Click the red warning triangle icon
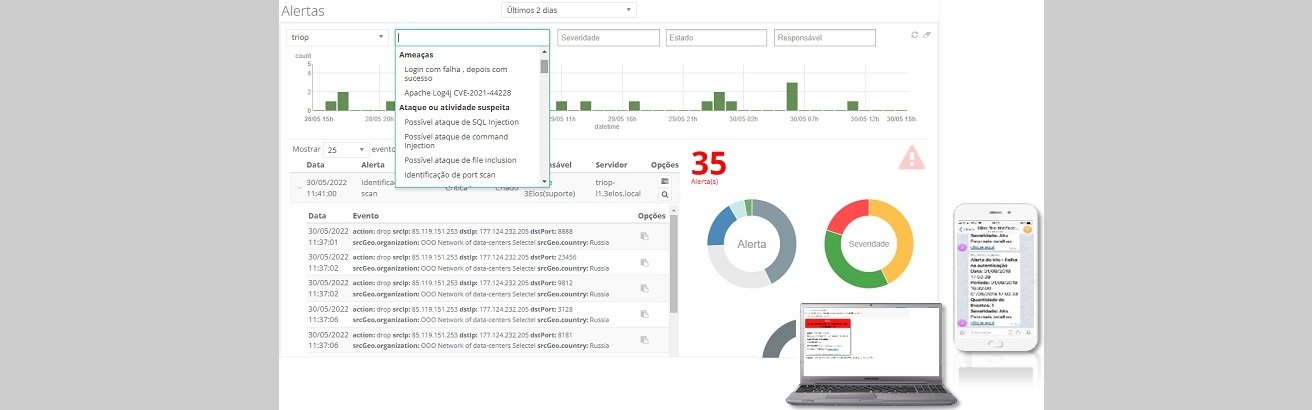 [x=911, y=158]
